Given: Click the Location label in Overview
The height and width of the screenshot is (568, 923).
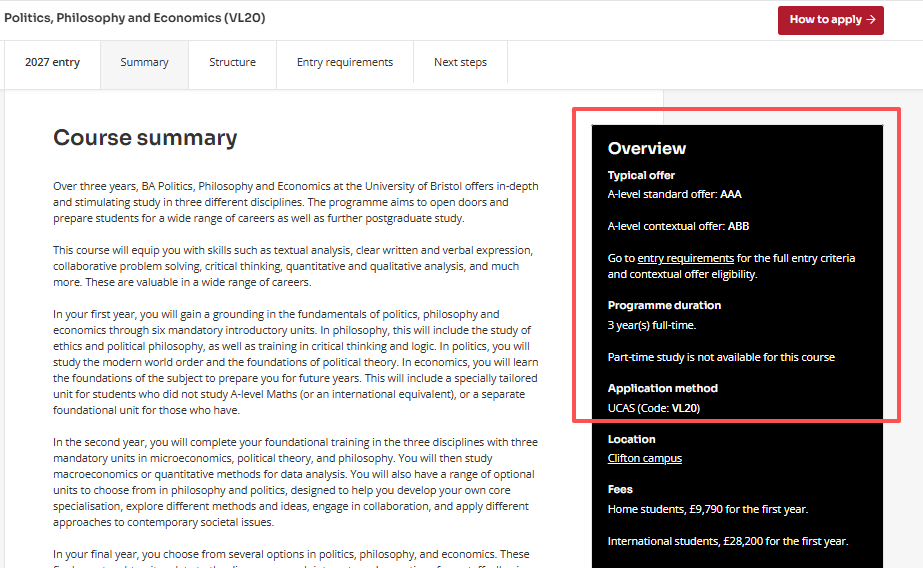Looking at the screenshot, I should pyautogui.click(x=631, y=440).
